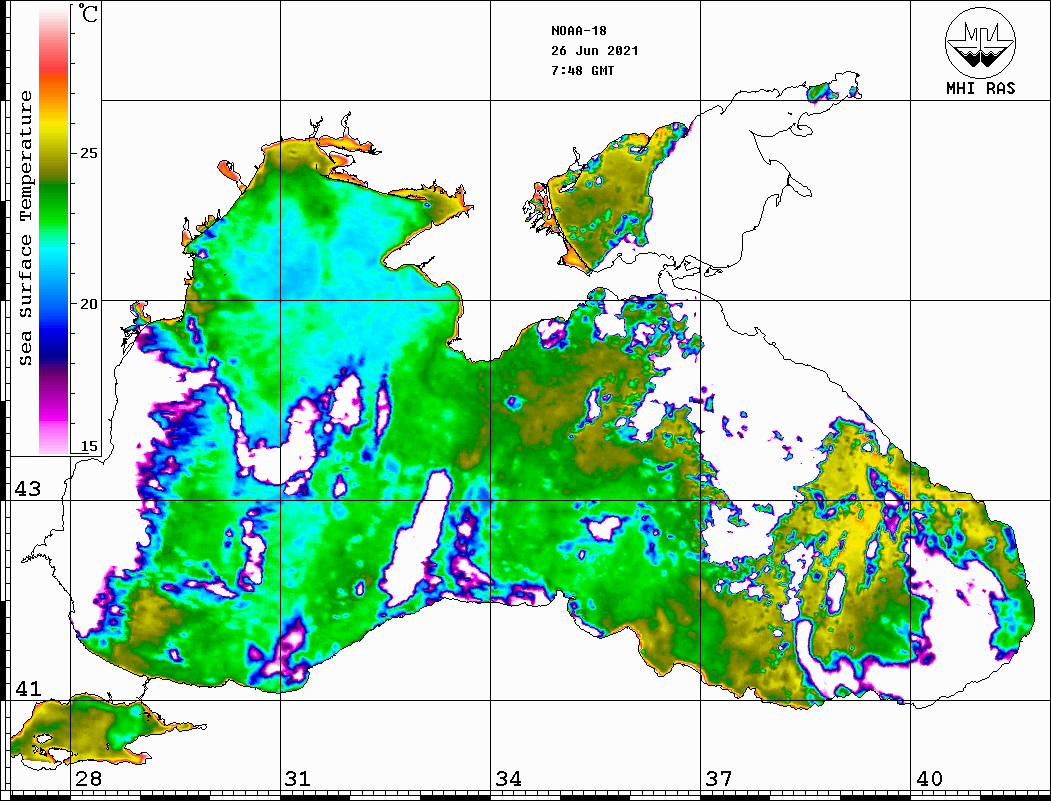Click the Sea Surface Temperature legend title
This screenshot has width=1051, height=801.
(25, 229)
